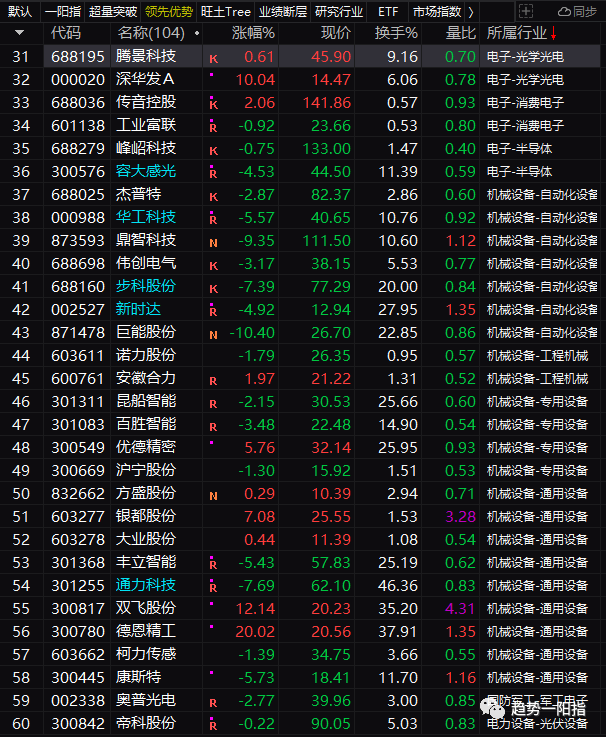Select stock 柯力传感
The image size is (606, 737).
(146, 655)
